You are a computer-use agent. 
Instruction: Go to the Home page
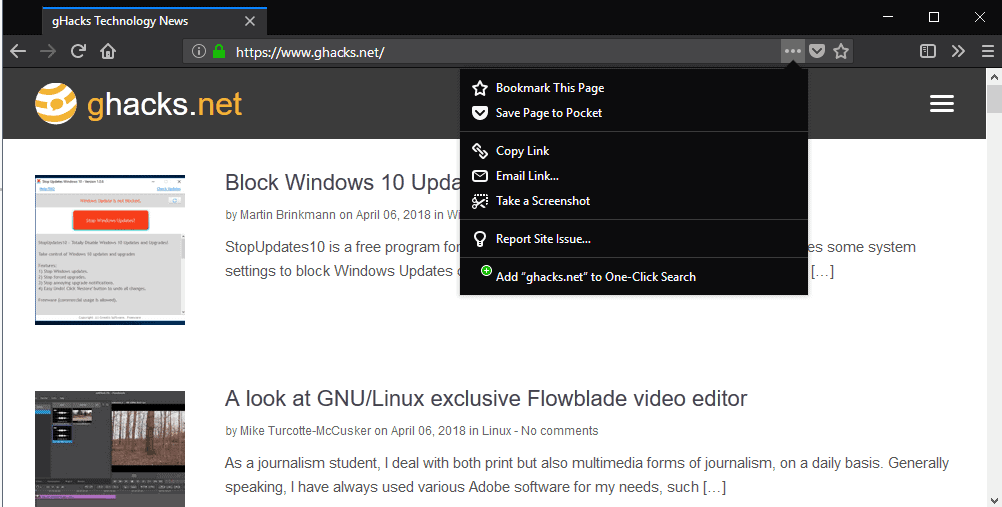[x=108, y=51]
